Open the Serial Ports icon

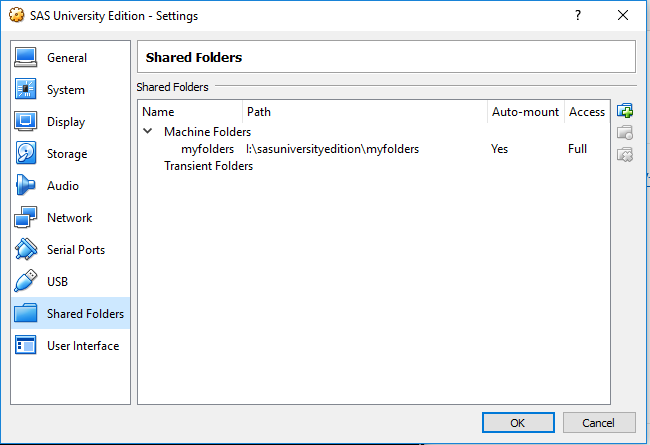point(27,250)
